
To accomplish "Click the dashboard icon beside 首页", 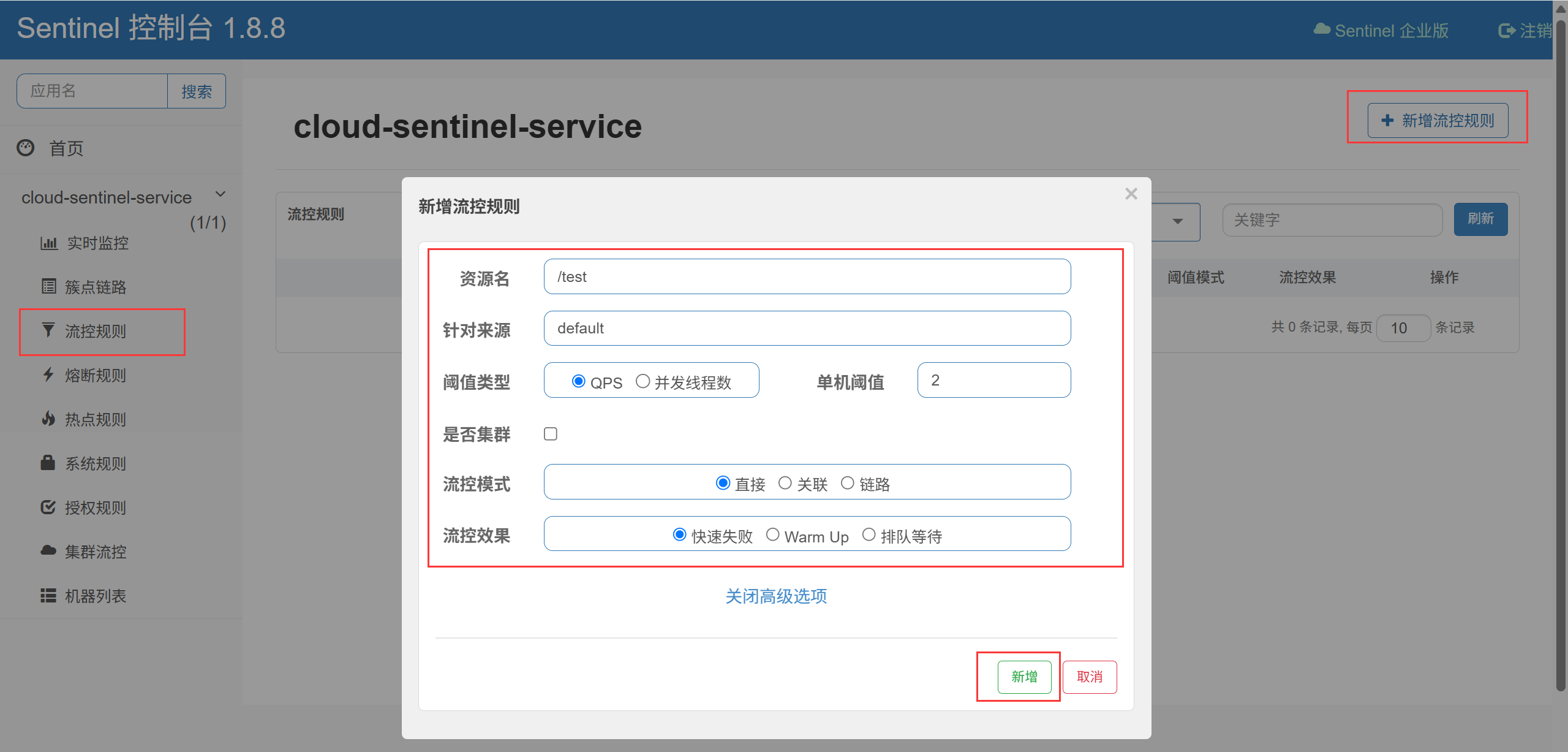I will click(x=26, y=148).
